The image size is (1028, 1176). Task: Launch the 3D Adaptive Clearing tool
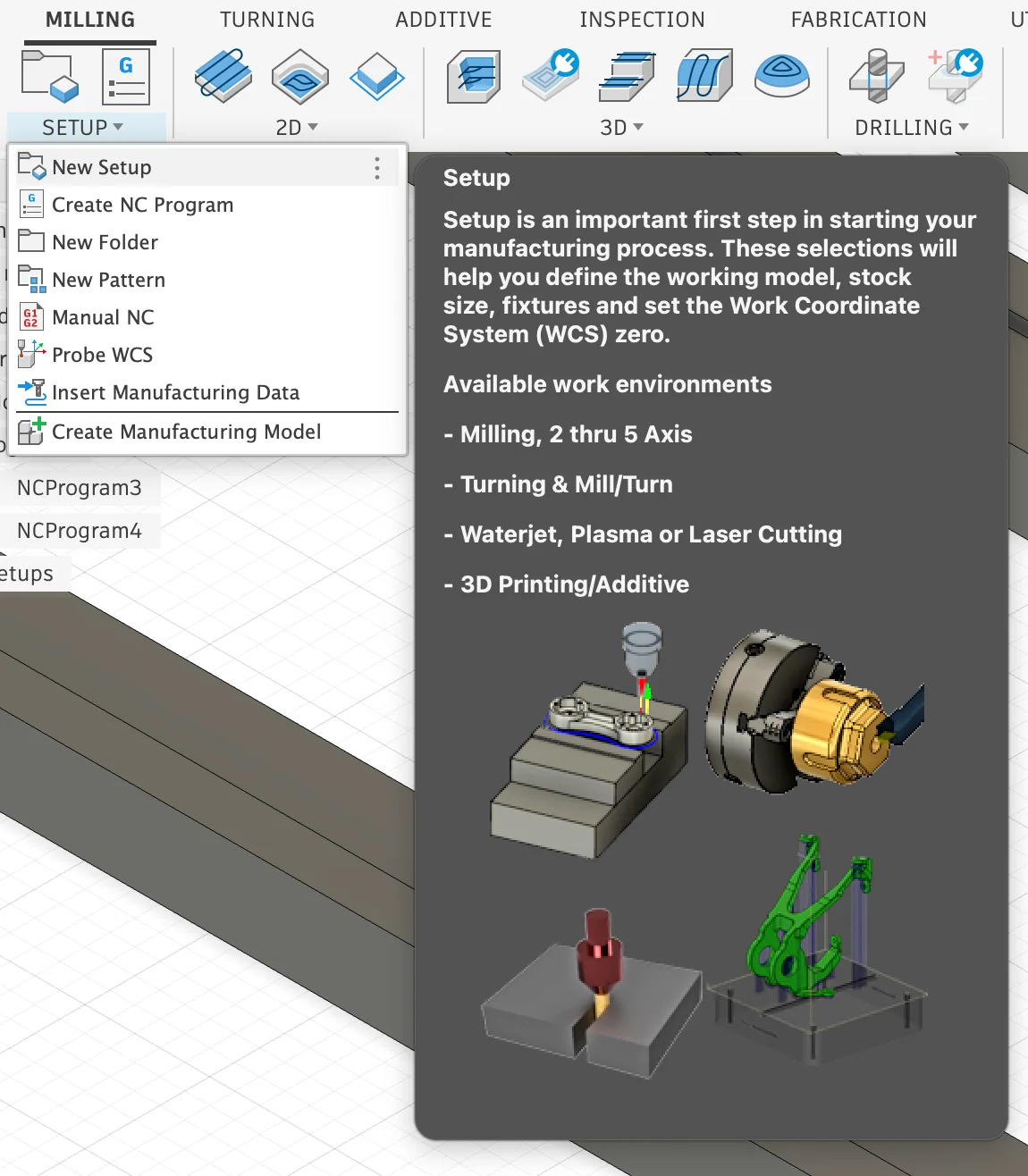pos(473,76)
